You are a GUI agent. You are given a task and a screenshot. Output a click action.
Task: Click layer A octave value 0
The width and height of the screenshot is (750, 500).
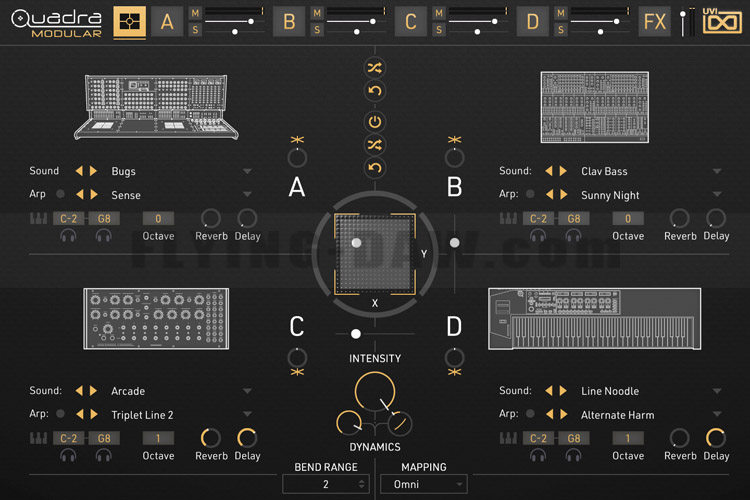158,219
